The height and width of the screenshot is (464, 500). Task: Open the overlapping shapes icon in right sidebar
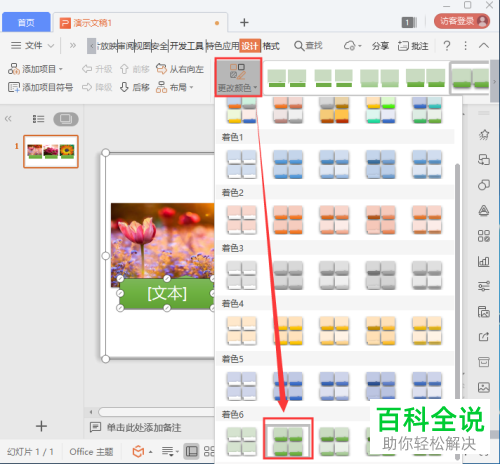pyautogui.click(x=484, y=185)
